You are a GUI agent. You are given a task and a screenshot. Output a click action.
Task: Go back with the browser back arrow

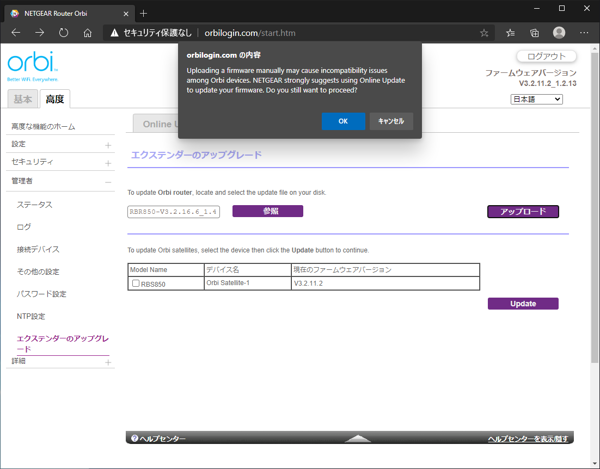click(16, 33)
